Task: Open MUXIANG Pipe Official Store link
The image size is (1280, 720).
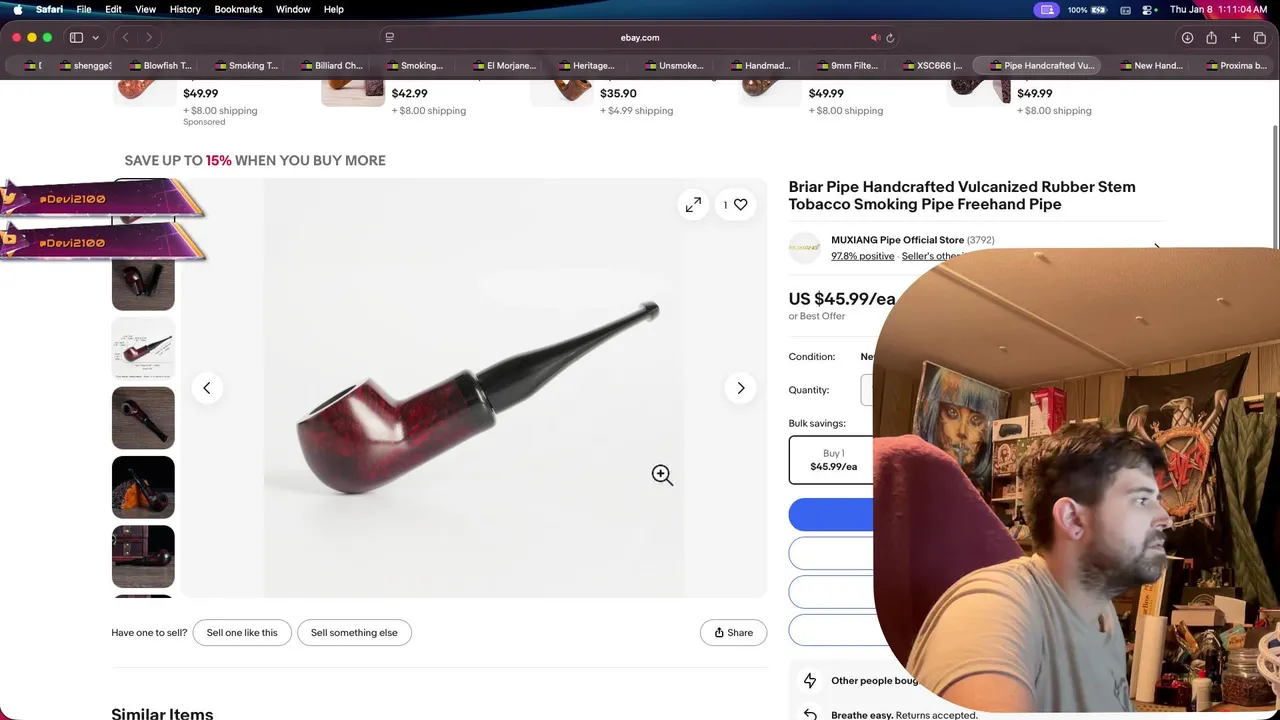Action: coord(897,240)
